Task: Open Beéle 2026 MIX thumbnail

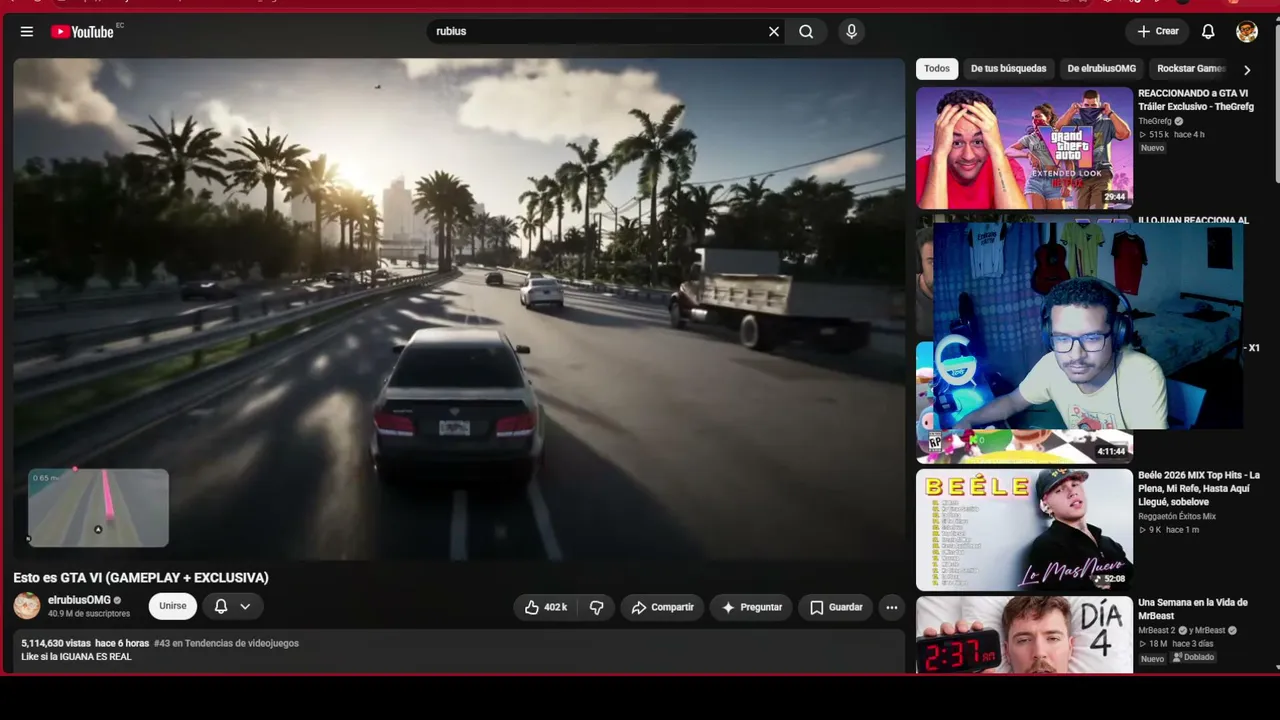Action: [x=1024, y=530]
